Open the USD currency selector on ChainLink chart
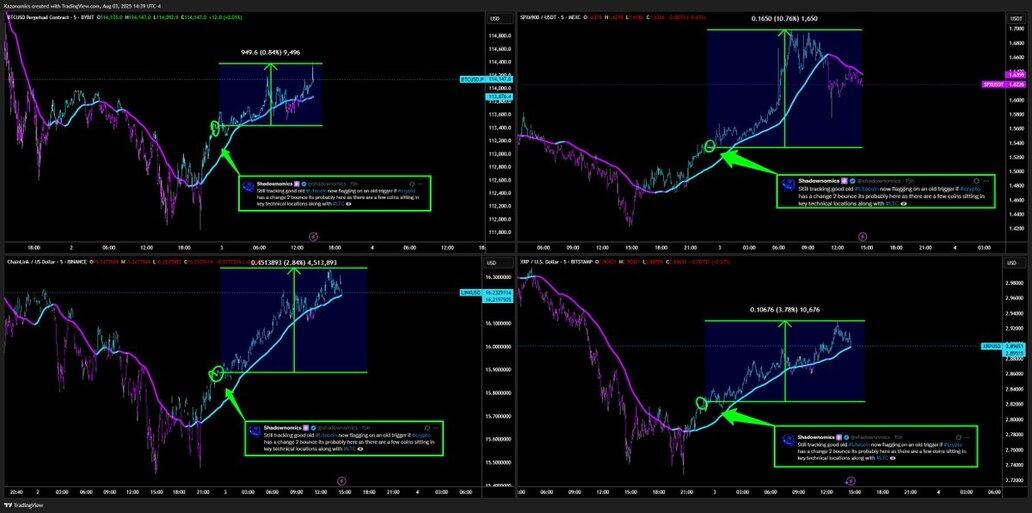 coord(494,263)
